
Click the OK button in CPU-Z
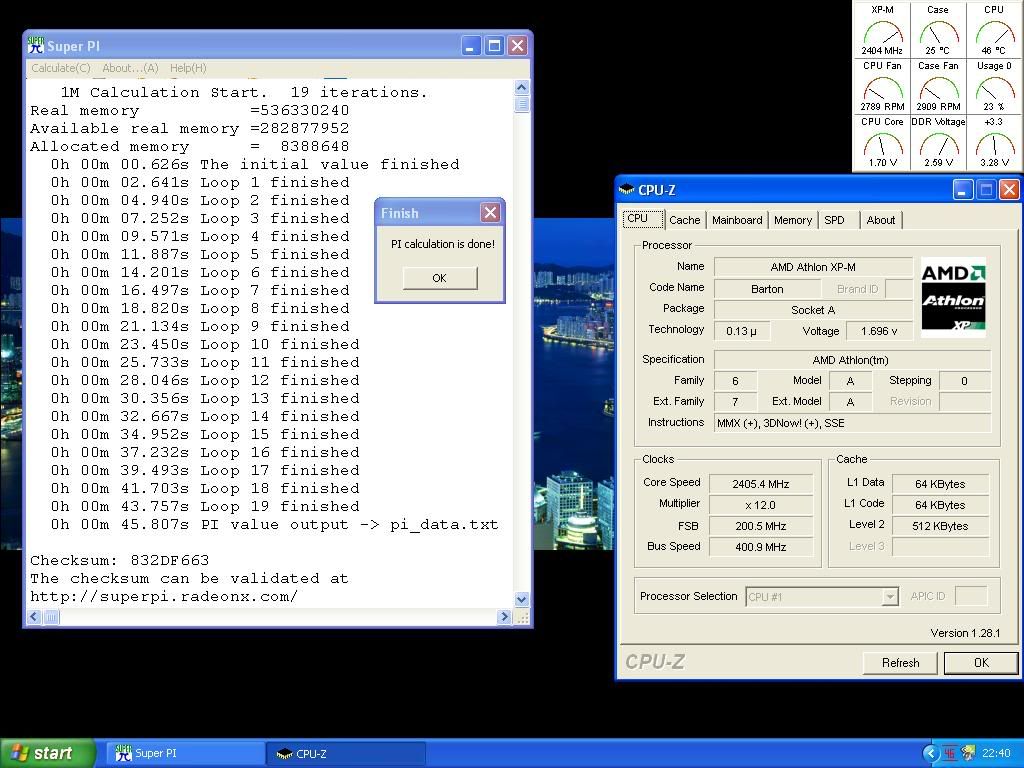point(981,663)
